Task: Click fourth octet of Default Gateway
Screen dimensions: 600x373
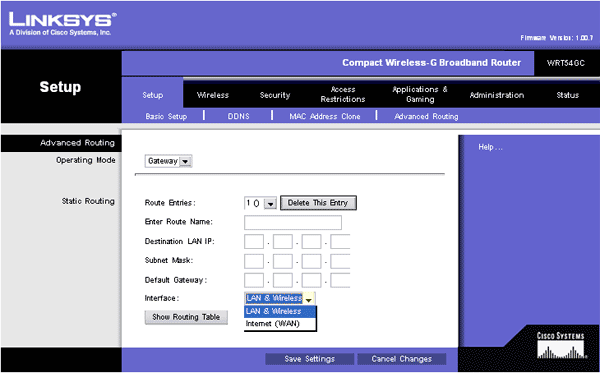Action: point(340,280)
